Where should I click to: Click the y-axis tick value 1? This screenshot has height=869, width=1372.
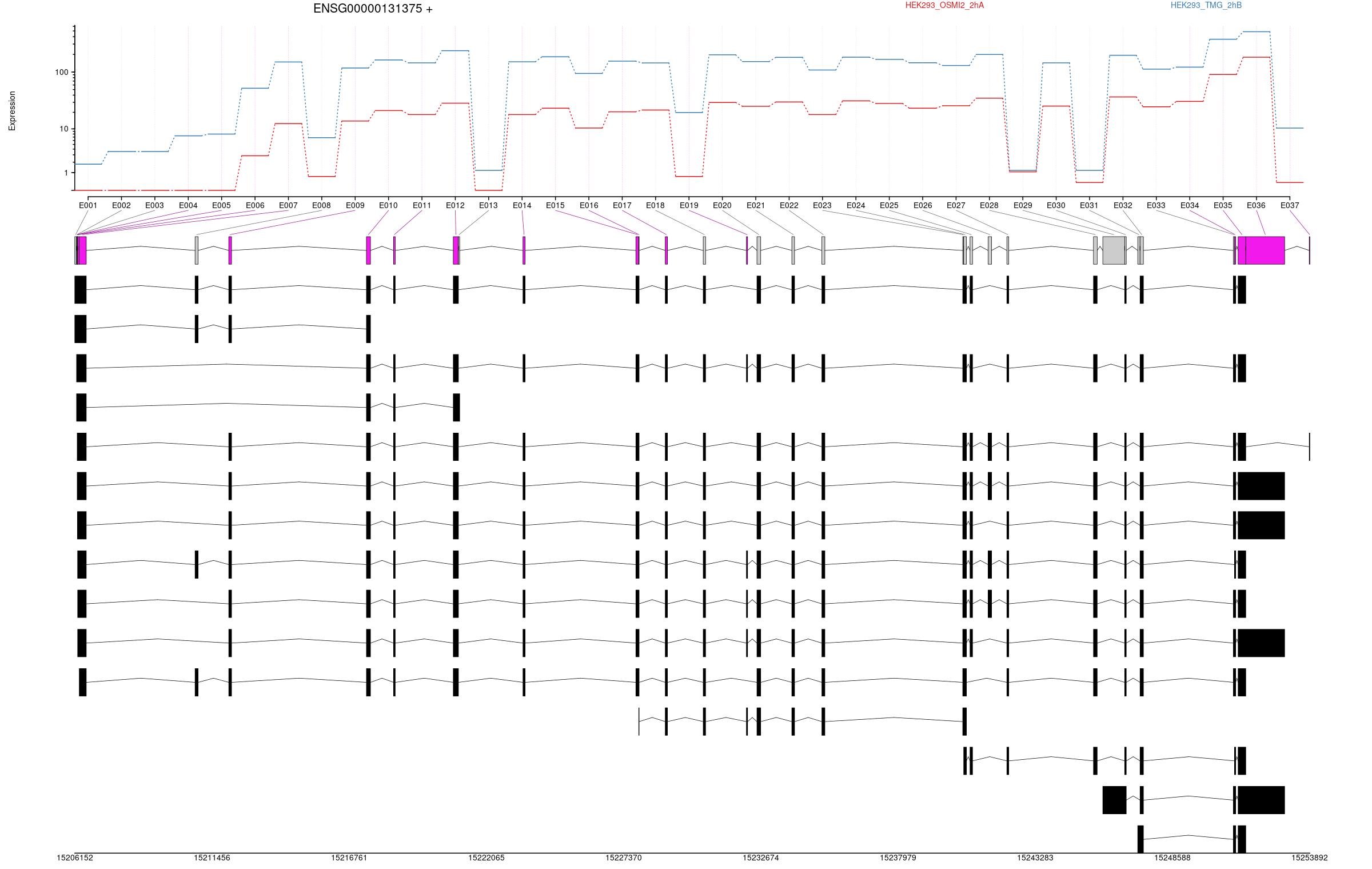click(x=66, y=173)
